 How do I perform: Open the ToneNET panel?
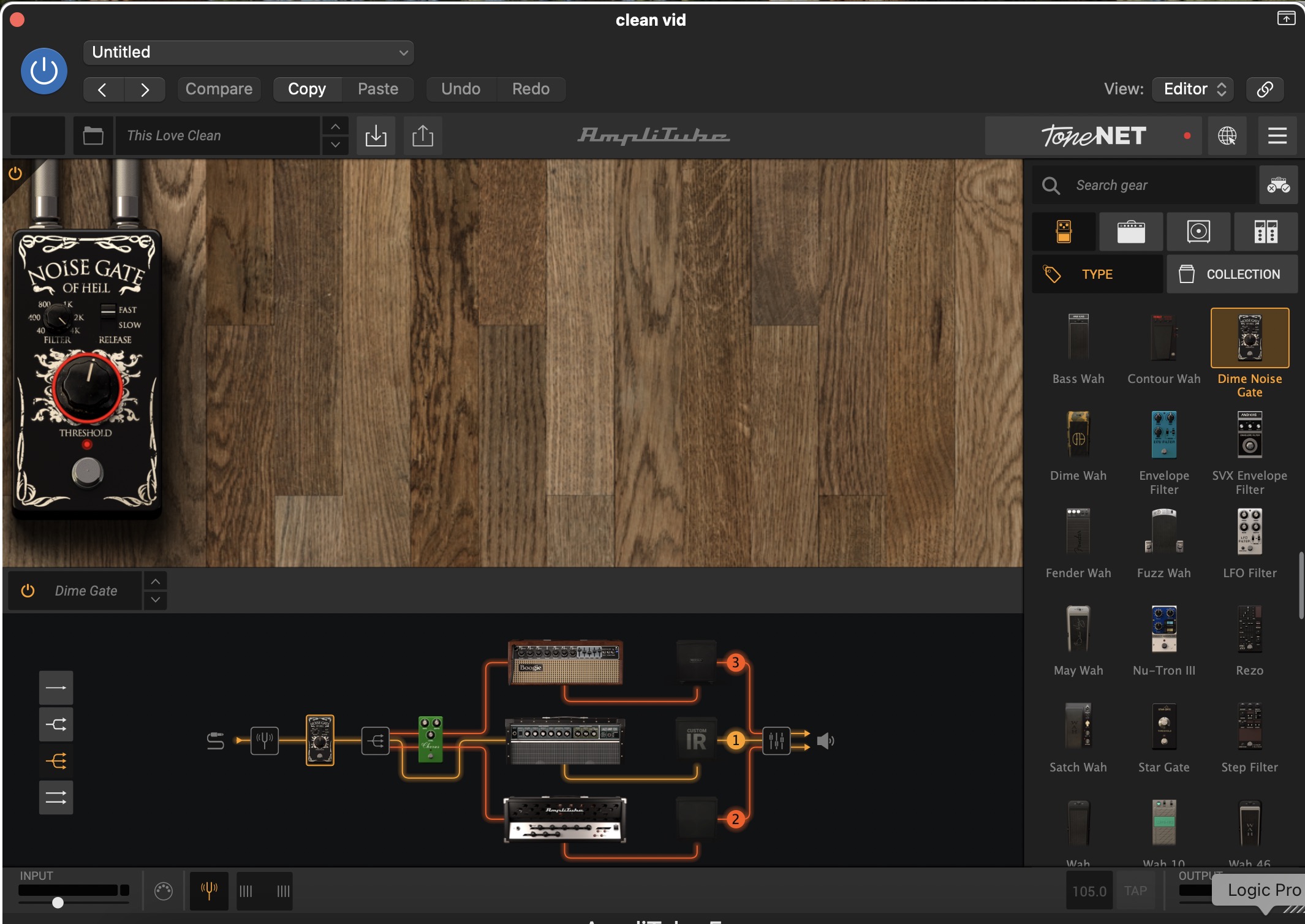[1094, 135]
